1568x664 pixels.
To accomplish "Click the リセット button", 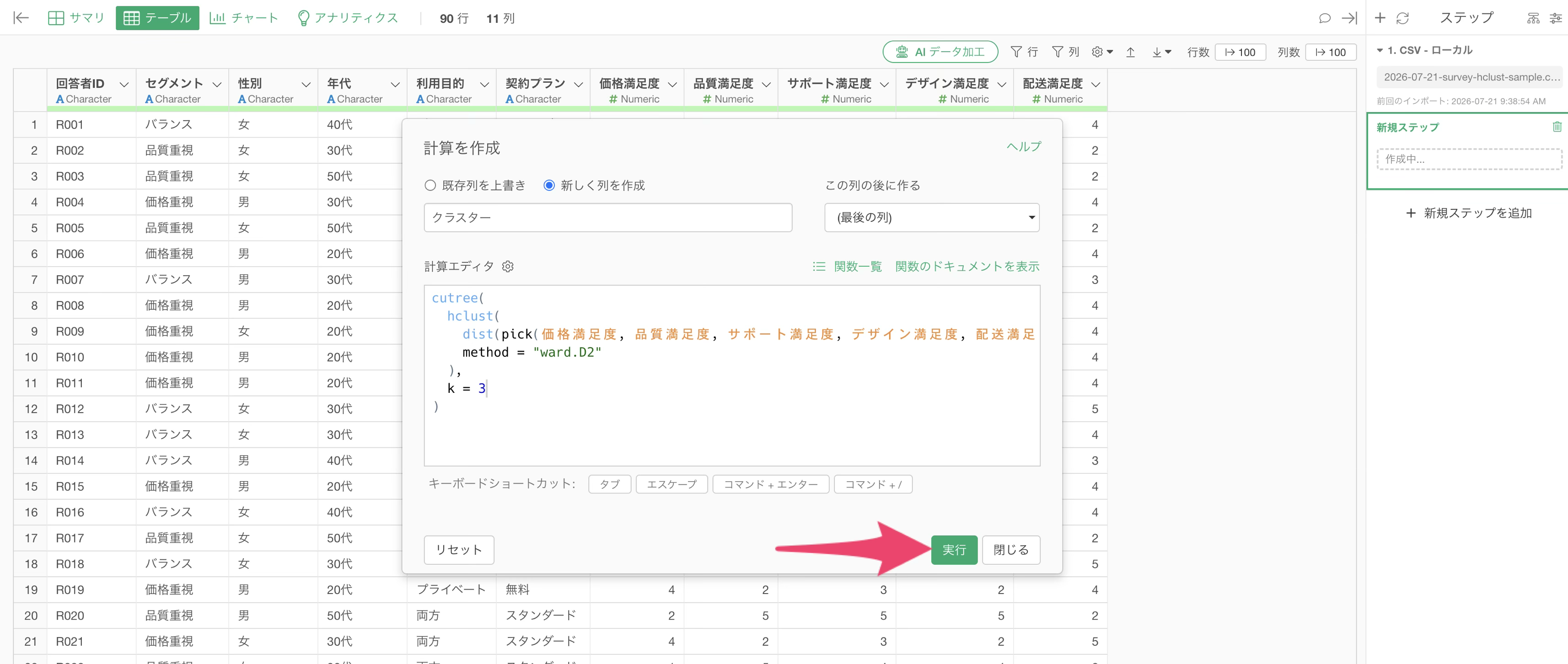I will coord(458,550).
